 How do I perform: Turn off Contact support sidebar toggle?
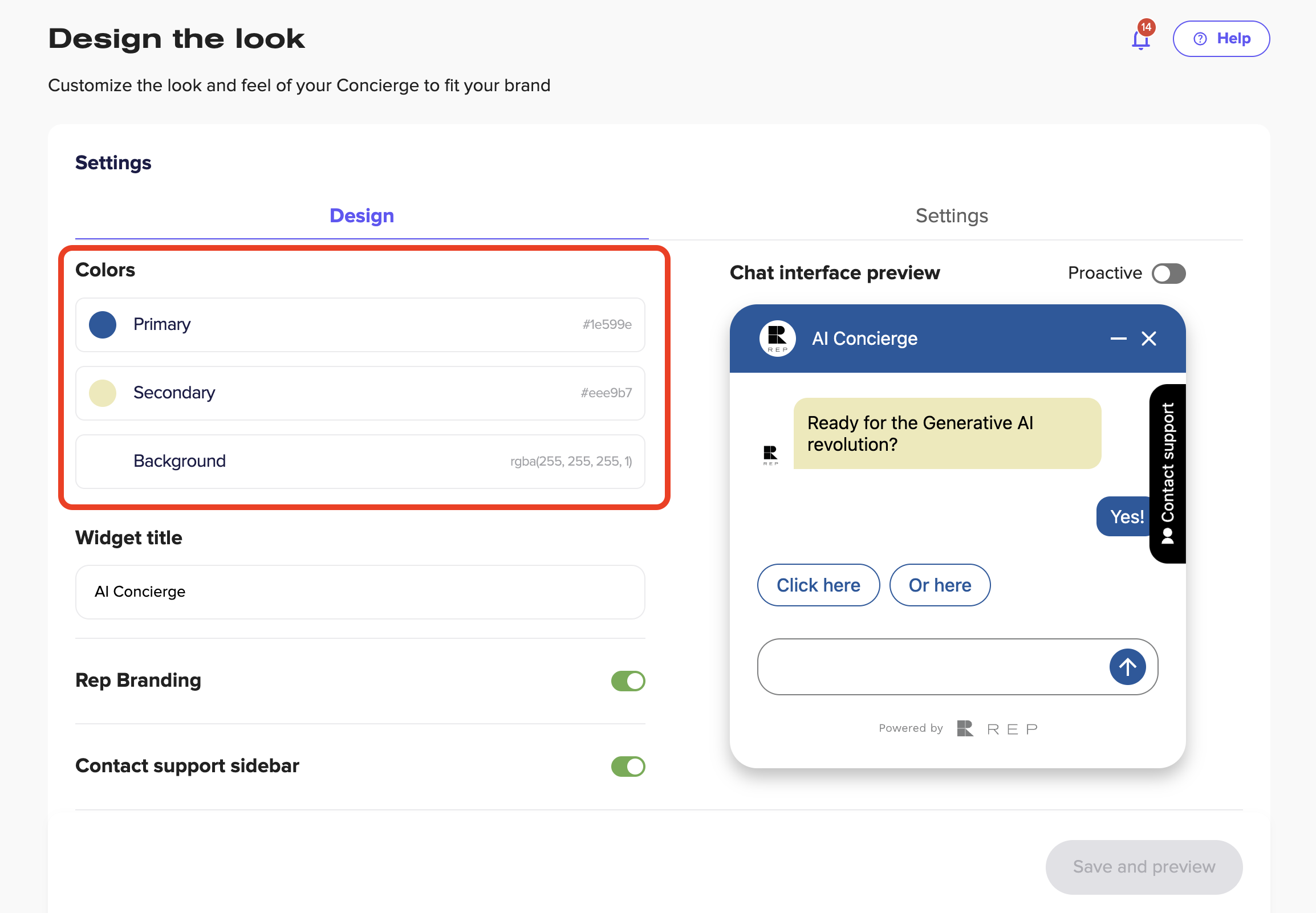pyautogui.click(x=628, y=767)
